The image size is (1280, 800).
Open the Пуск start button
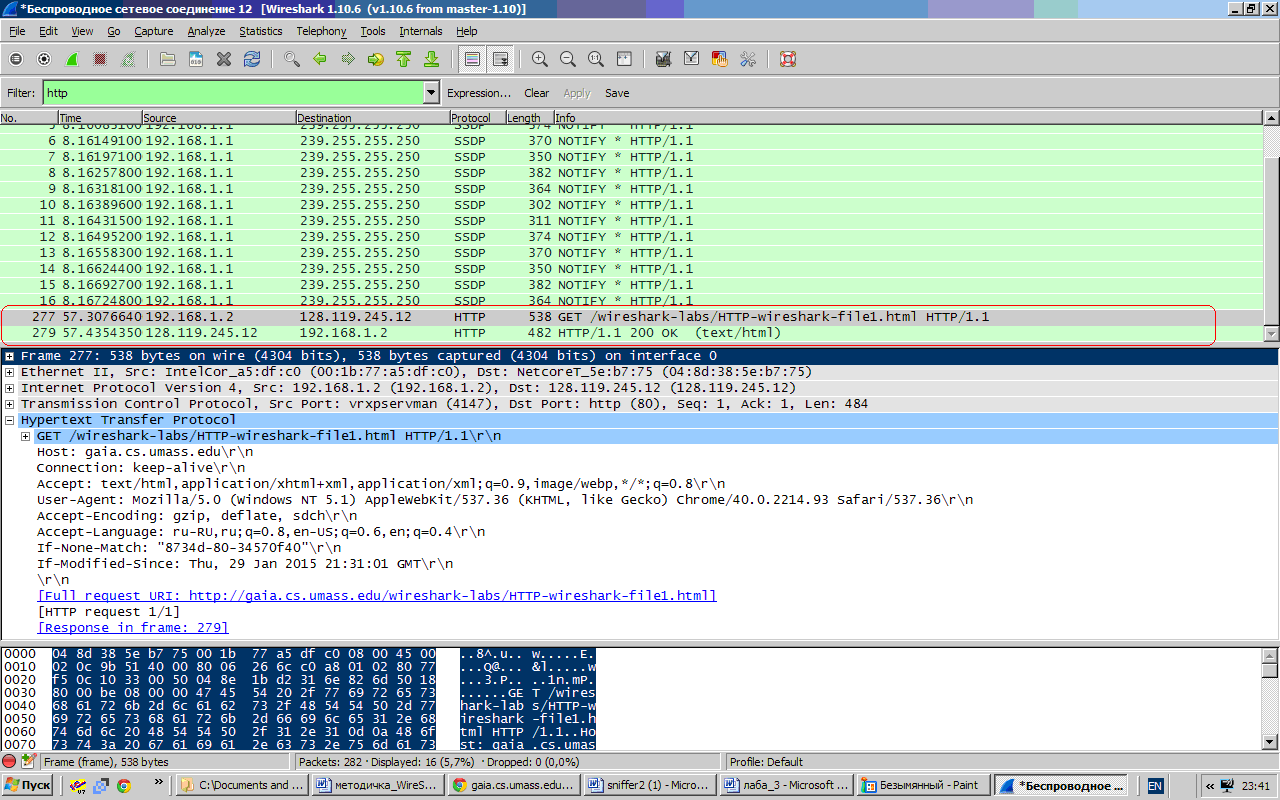coord(28,785)
